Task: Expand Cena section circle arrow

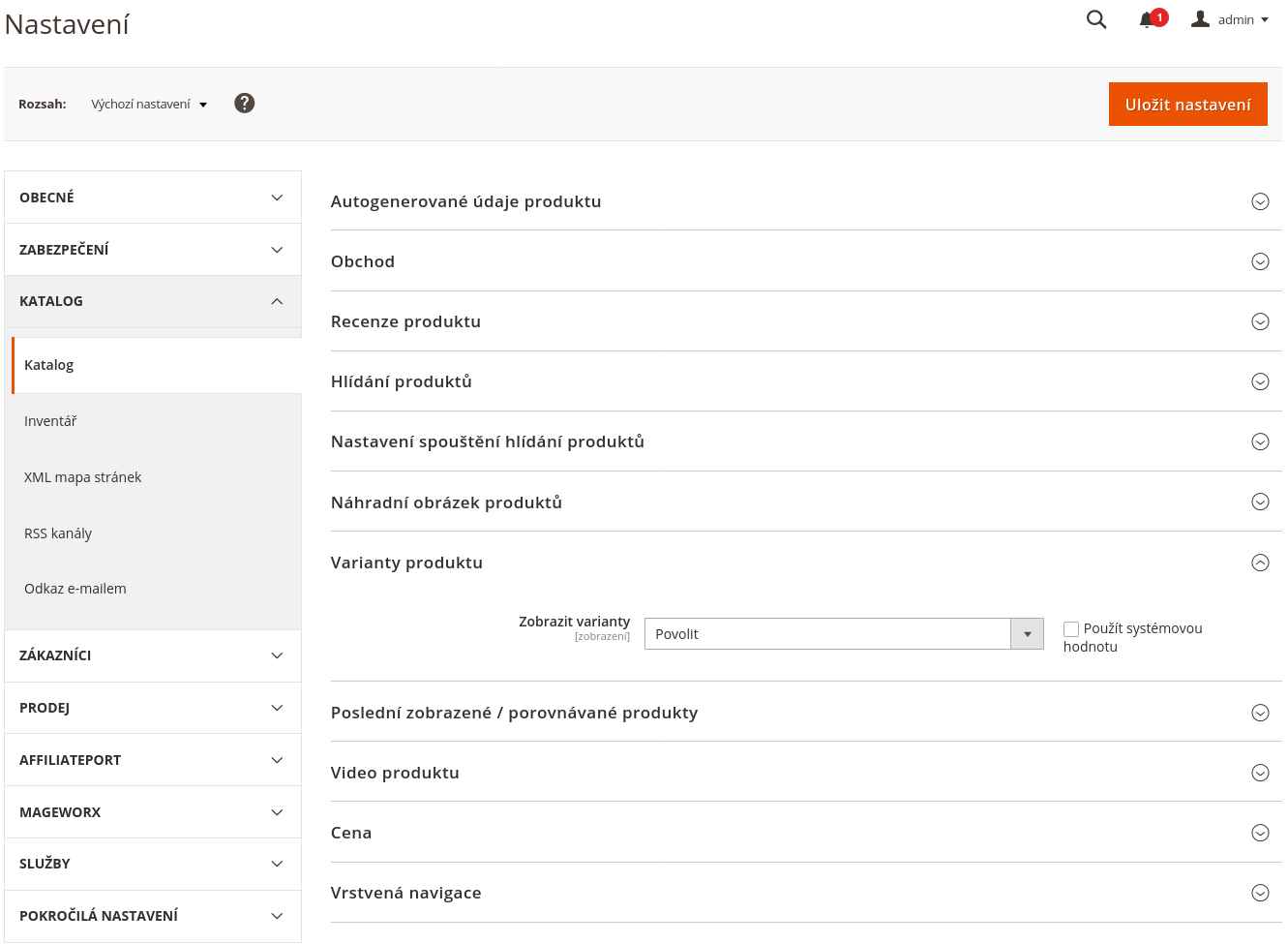Action: [1260, 833]
